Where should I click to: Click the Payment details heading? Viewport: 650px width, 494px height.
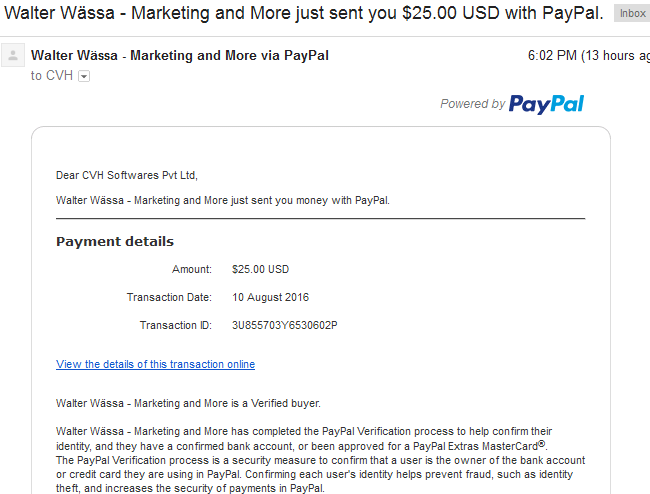click(x=115, y=242)
